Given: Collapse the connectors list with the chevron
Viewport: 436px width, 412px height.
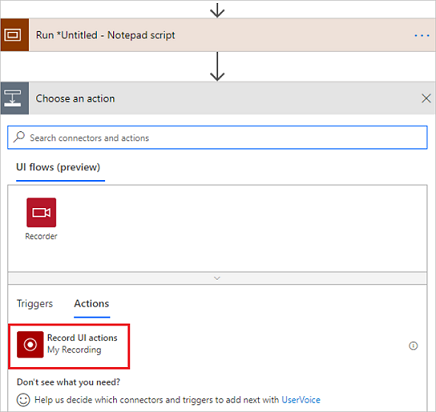Looking at the screenshot, I should pos(217,278).
